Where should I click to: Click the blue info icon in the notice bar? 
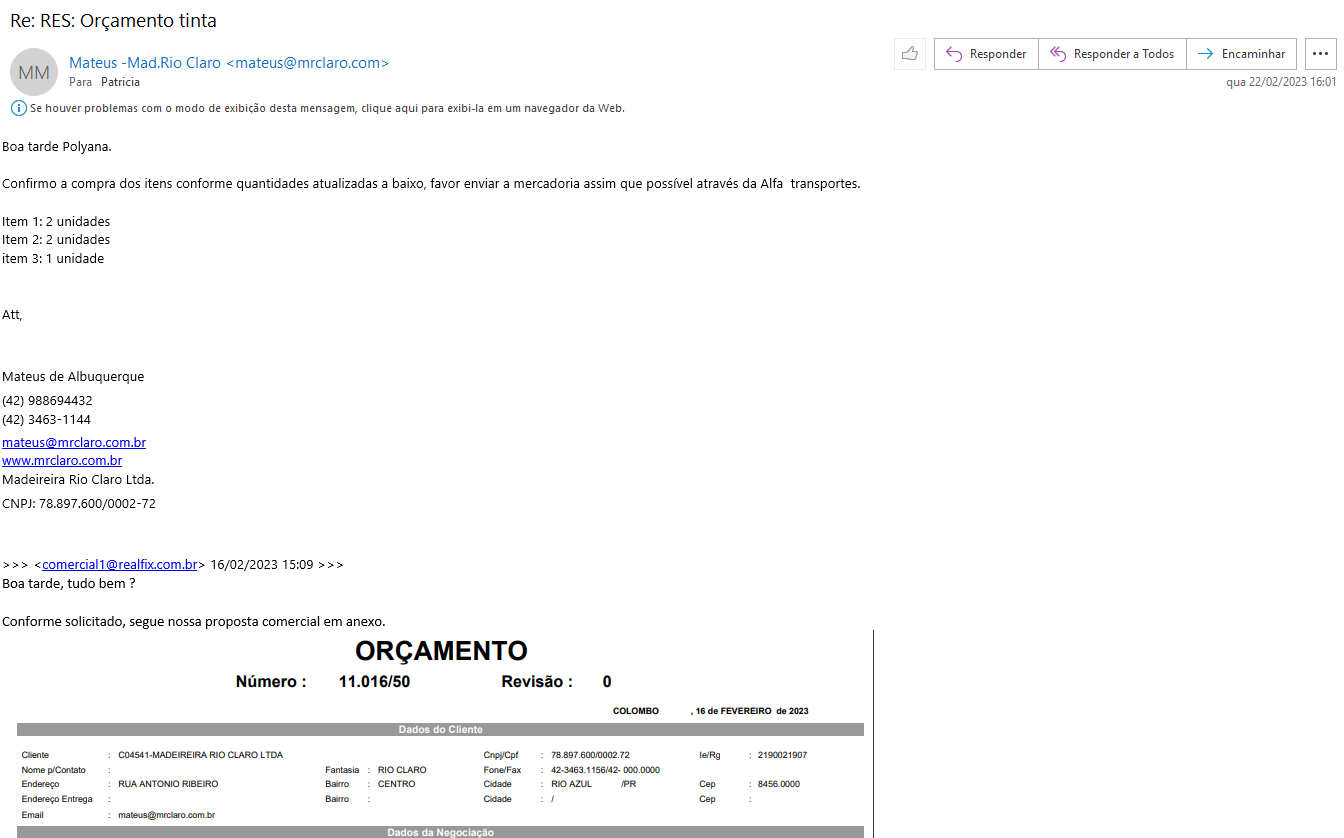(x=18, y=108)
